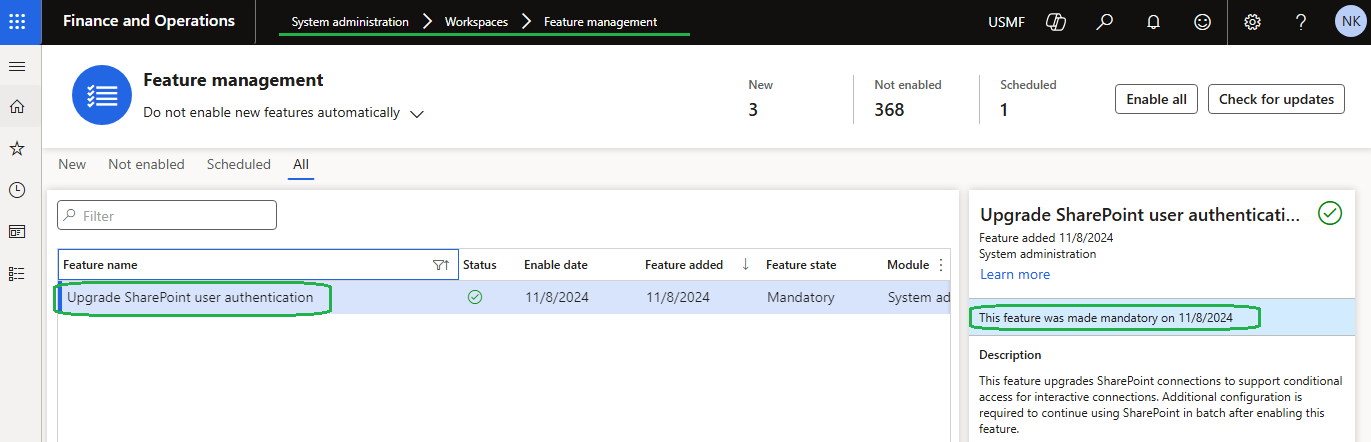Click Scheduled count tile showing 1

tap(1028, 99)
